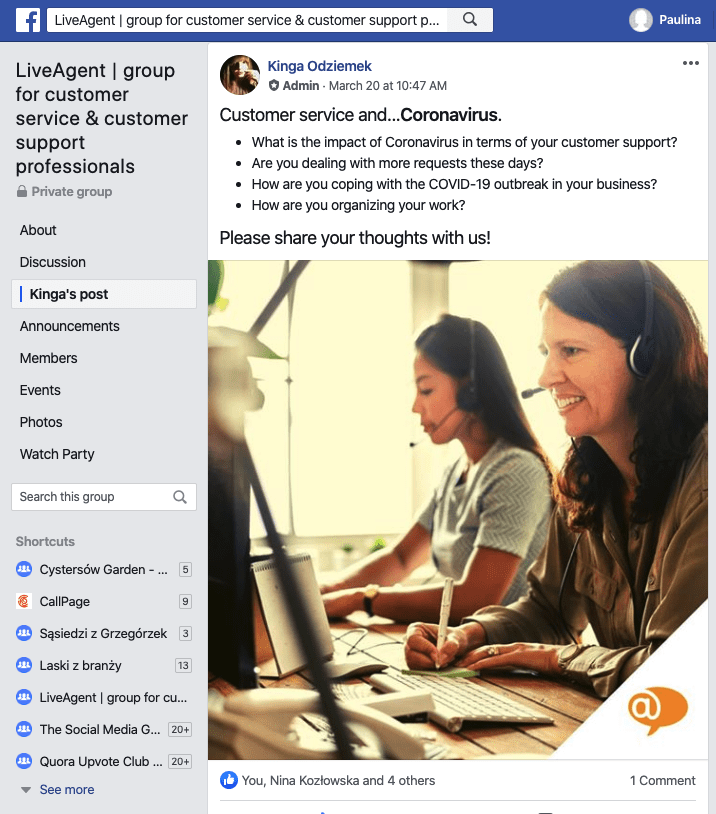The height and width of the screenshot is (814, 716).
Task: Open the About section
Action: [x=38, y=230]
